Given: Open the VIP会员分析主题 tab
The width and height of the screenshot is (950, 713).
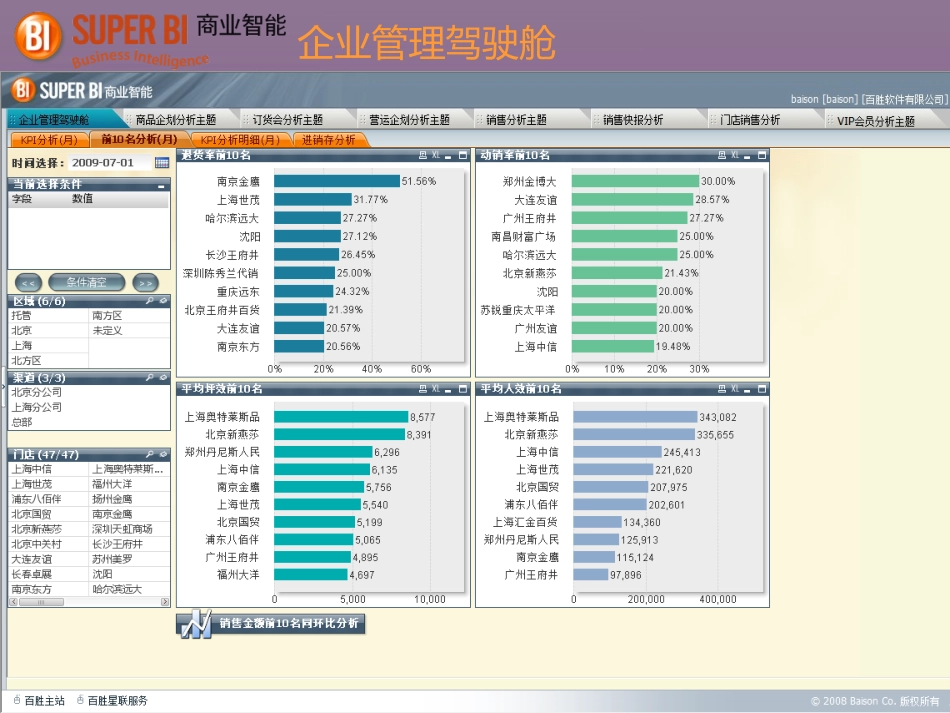Looking at the screenshot, I should (875, 121).
